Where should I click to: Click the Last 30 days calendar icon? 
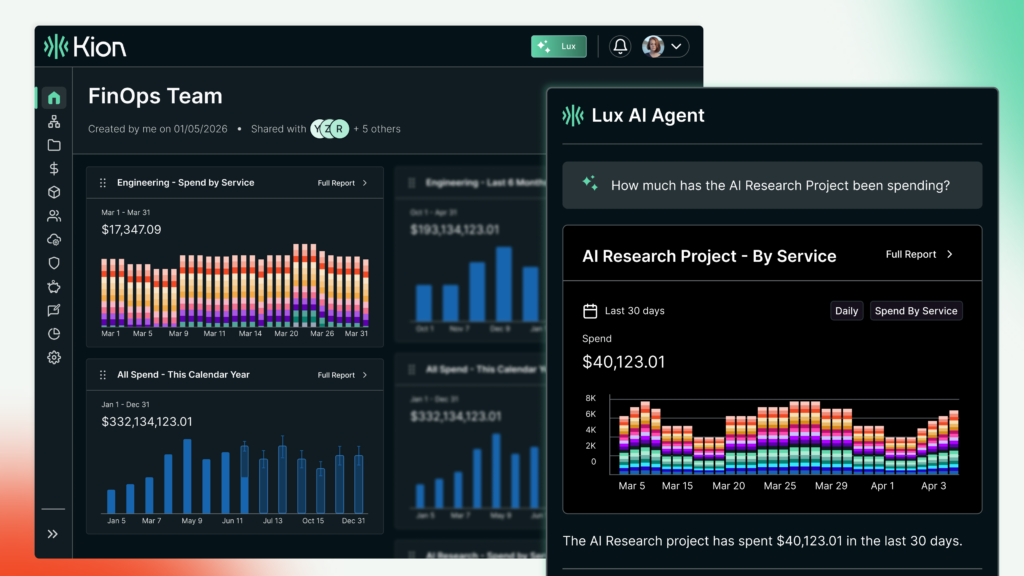pos(590,311)
